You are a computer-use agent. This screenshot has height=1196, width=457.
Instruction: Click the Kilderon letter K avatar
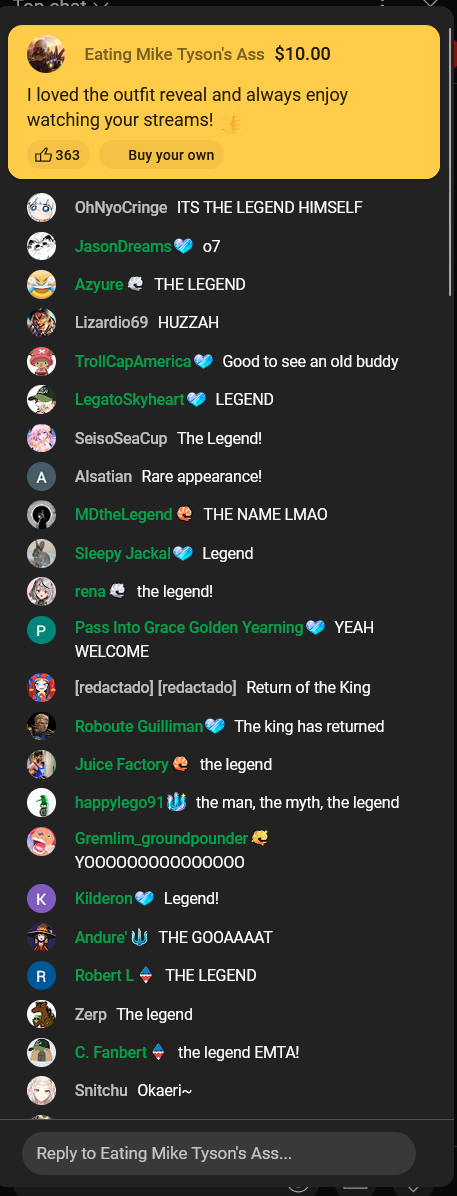[x=41, y=899]
